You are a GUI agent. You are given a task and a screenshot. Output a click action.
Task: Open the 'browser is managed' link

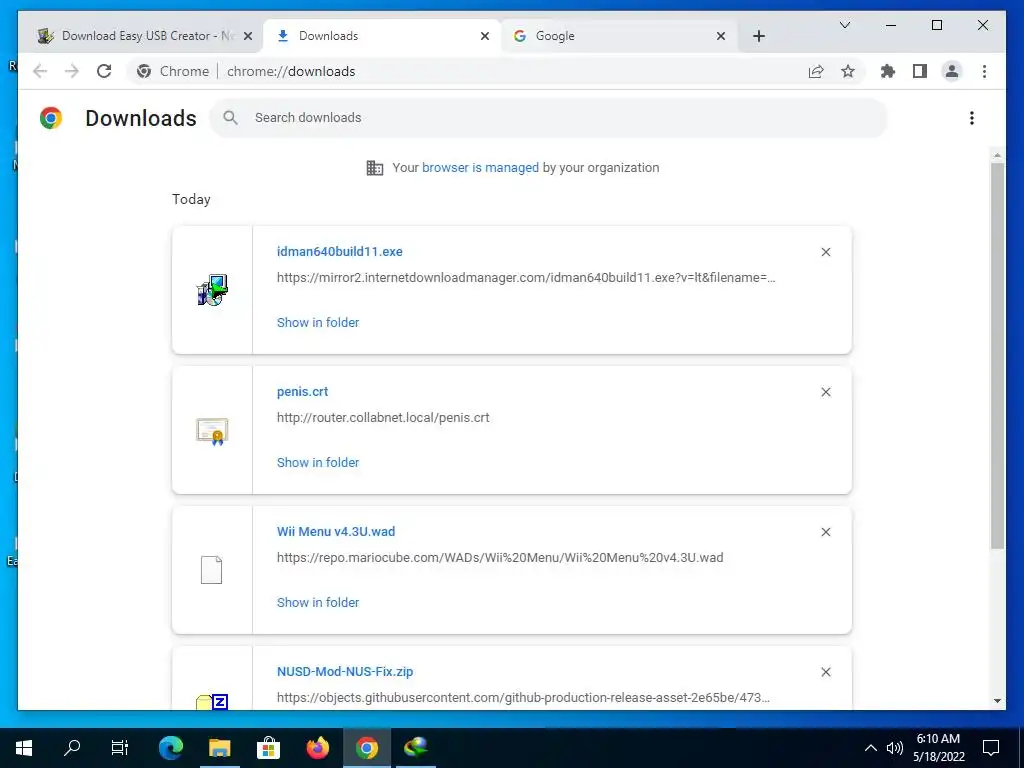[x=480, y=167]
